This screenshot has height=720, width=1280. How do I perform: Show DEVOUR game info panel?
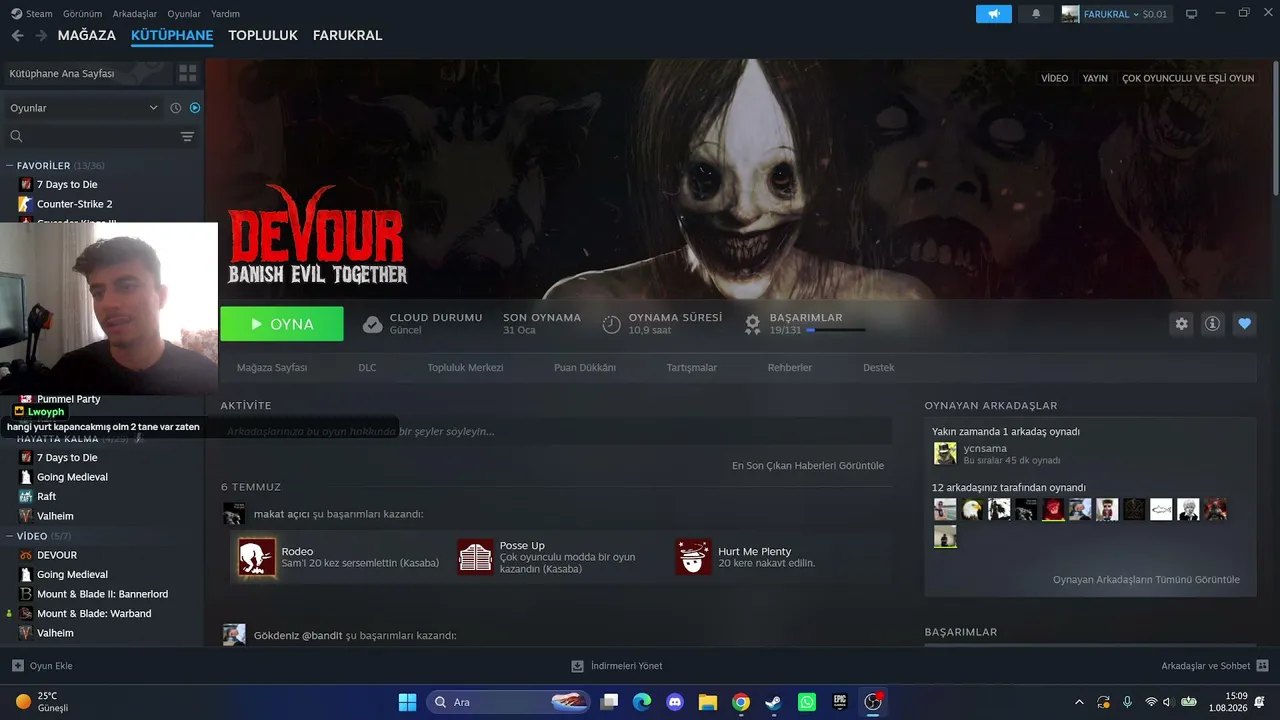(x=1213, y=324)
